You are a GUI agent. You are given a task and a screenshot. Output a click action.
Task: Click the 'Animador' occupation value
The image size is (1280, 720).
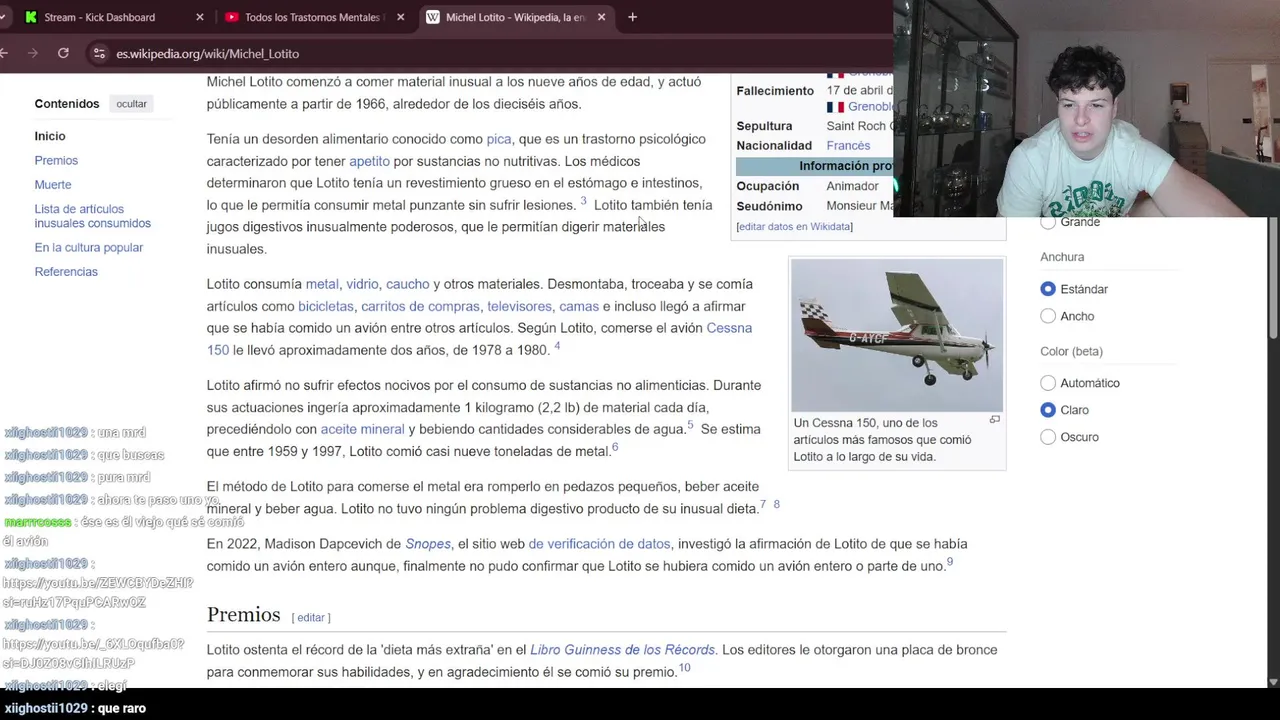coord(852,186)
